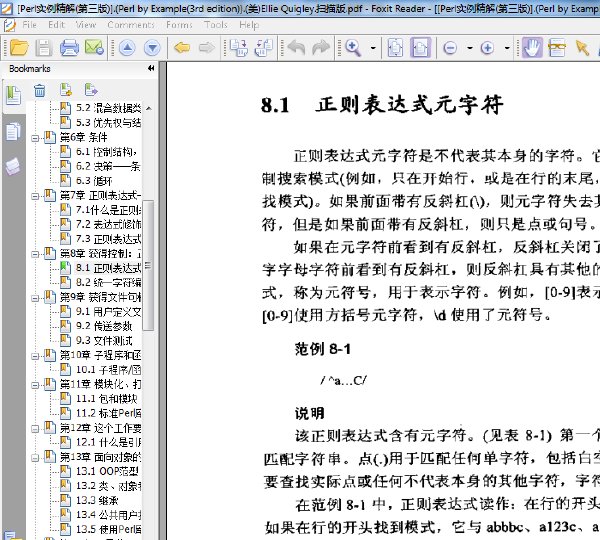
Task: Open the Comments menu
Action: [131, 25]
